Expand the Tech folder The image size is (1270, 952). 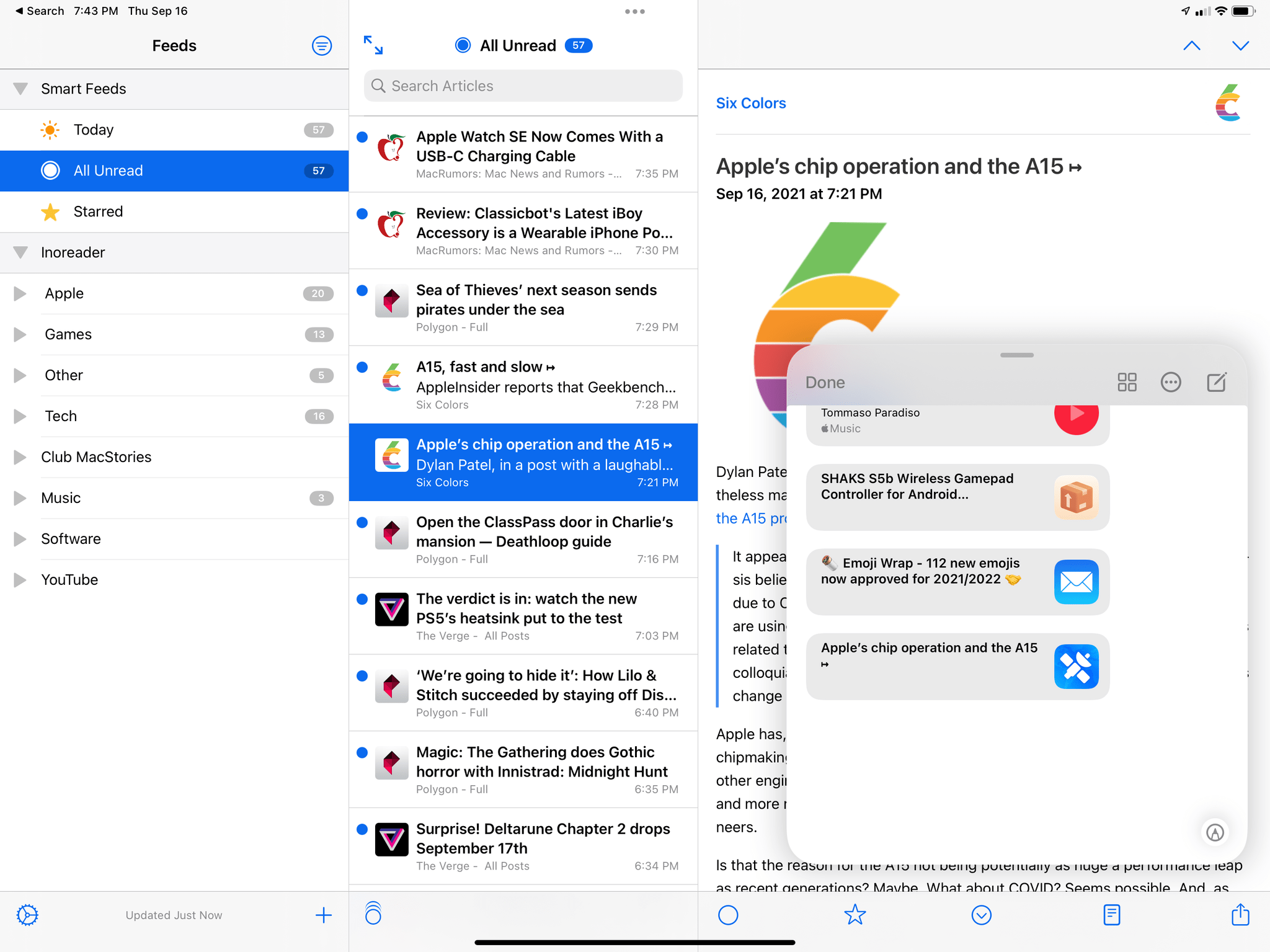20,416
